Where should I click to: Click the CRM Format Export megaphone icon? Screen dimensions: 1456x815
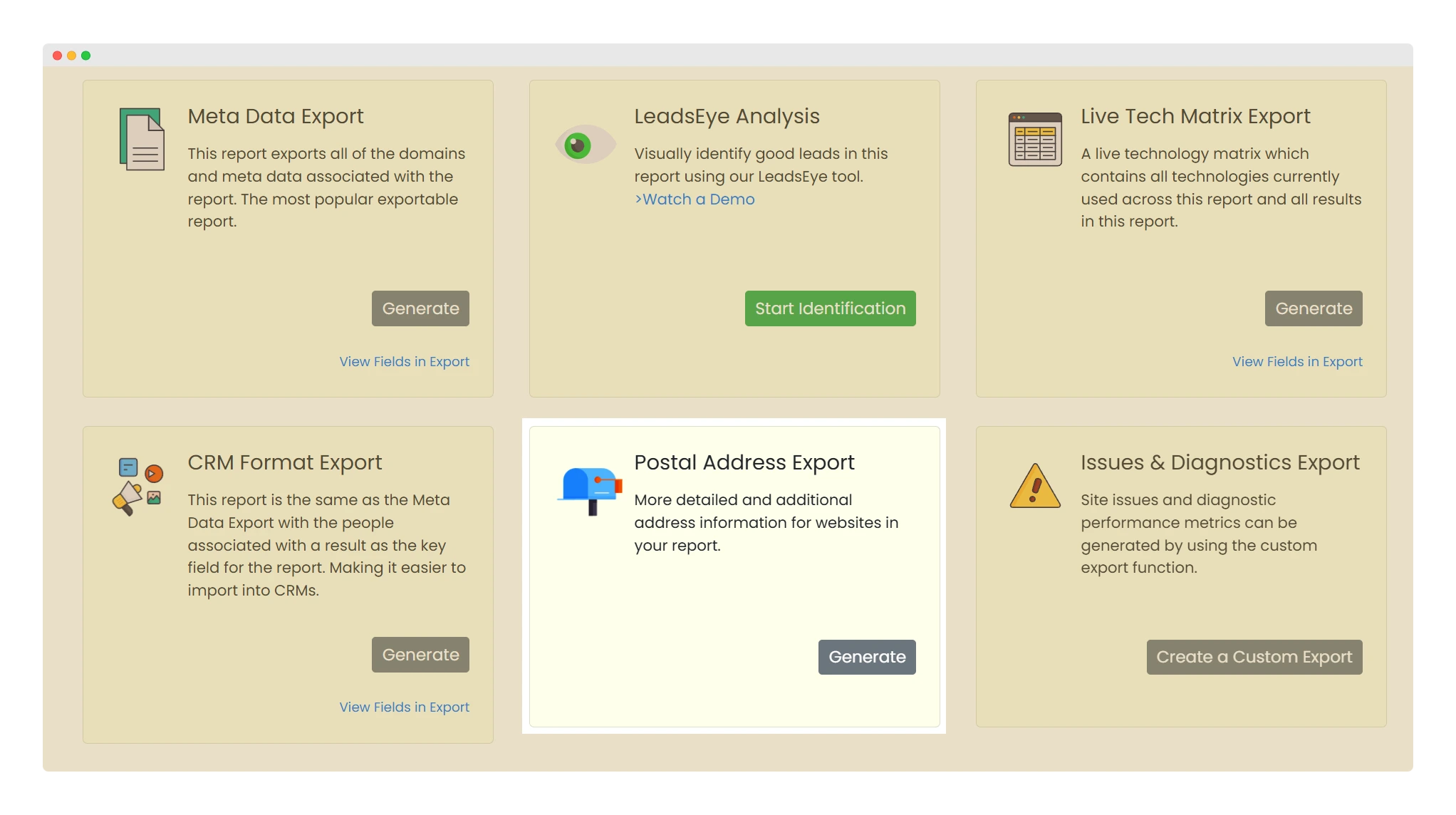coord(138,487)
